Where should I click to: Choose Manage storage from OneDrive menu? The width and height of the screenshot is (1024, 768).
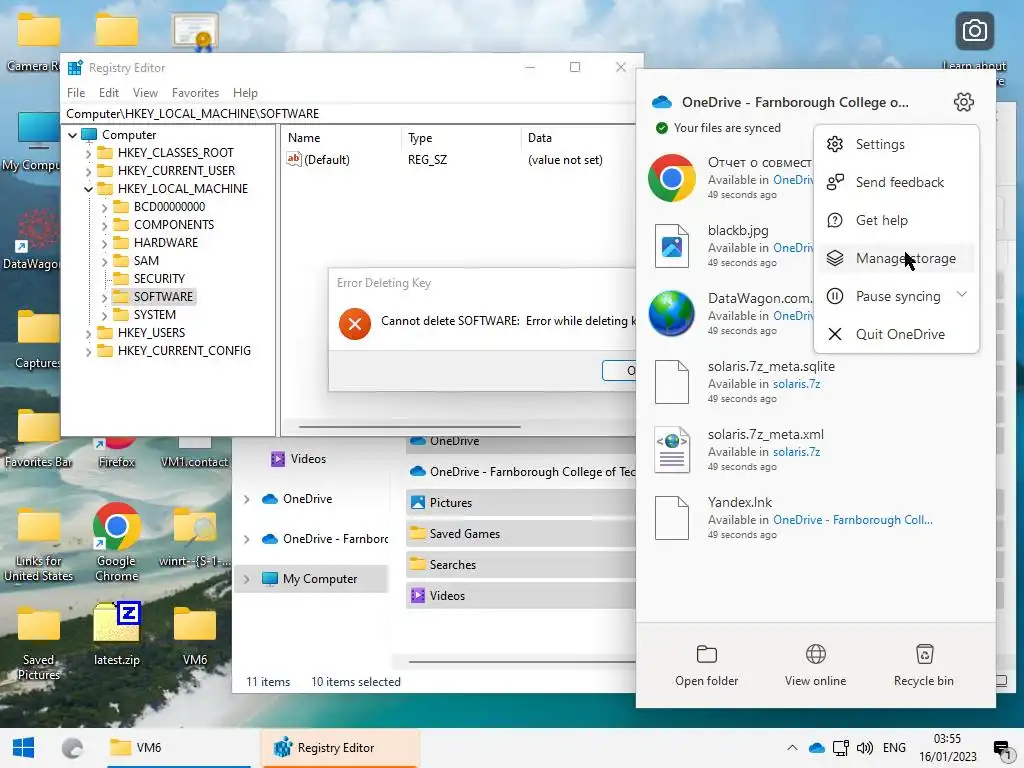point(896,258)
